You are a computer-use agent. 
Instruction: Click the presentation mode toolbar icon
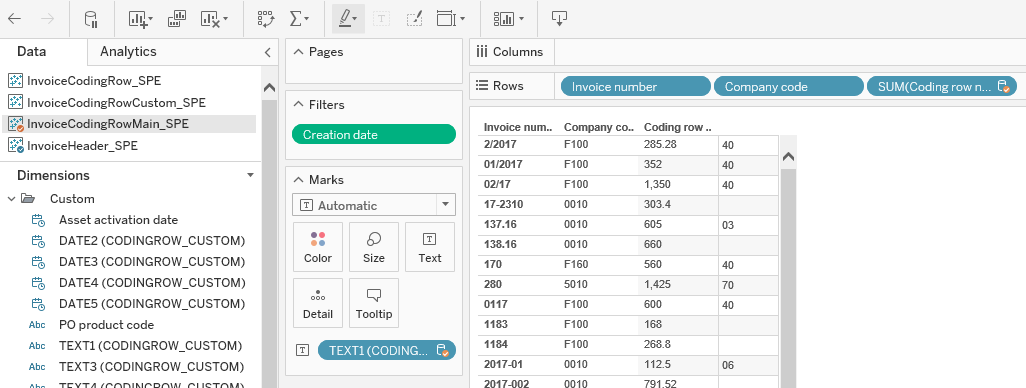(559, 19)
